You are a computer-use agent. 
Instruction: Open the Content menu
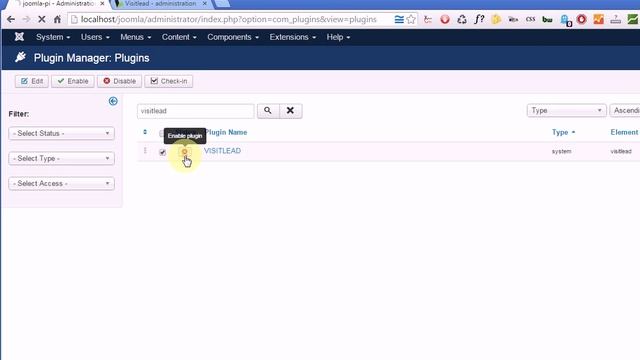(x=179, y=37)
